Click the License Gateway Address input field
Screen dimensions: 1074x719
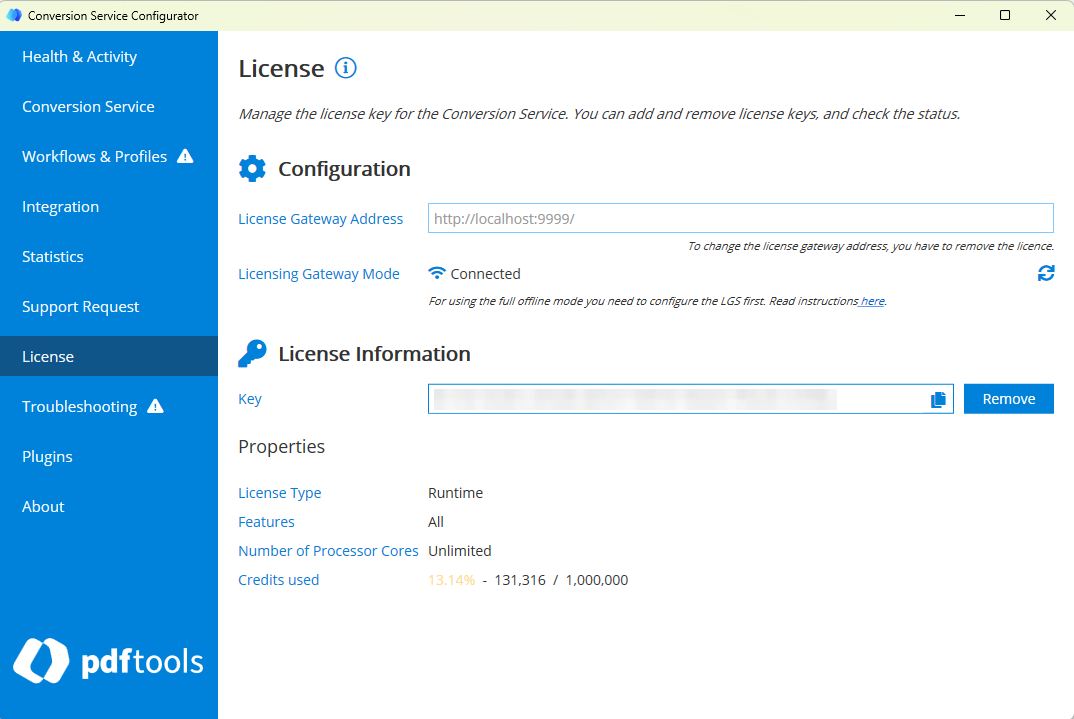pyautogui.click(x=740, y=218)
